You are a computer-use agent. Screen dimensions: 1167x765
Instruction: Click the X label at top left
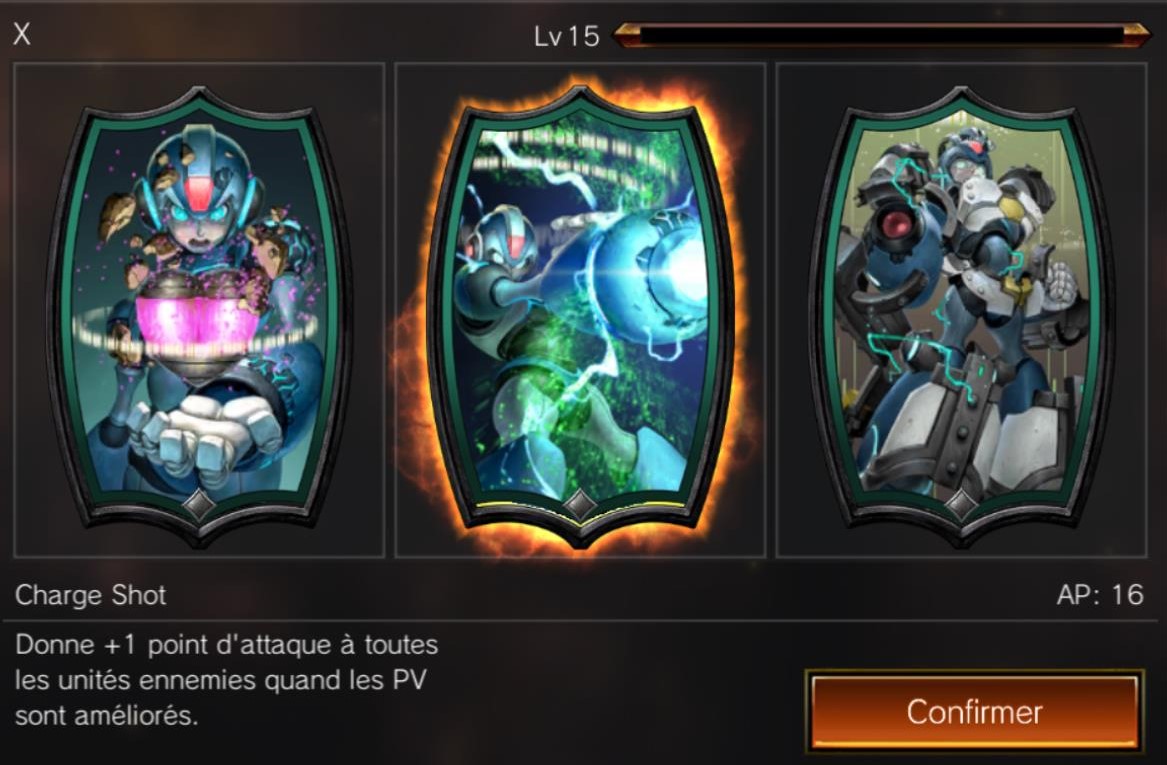pos(22,34)
